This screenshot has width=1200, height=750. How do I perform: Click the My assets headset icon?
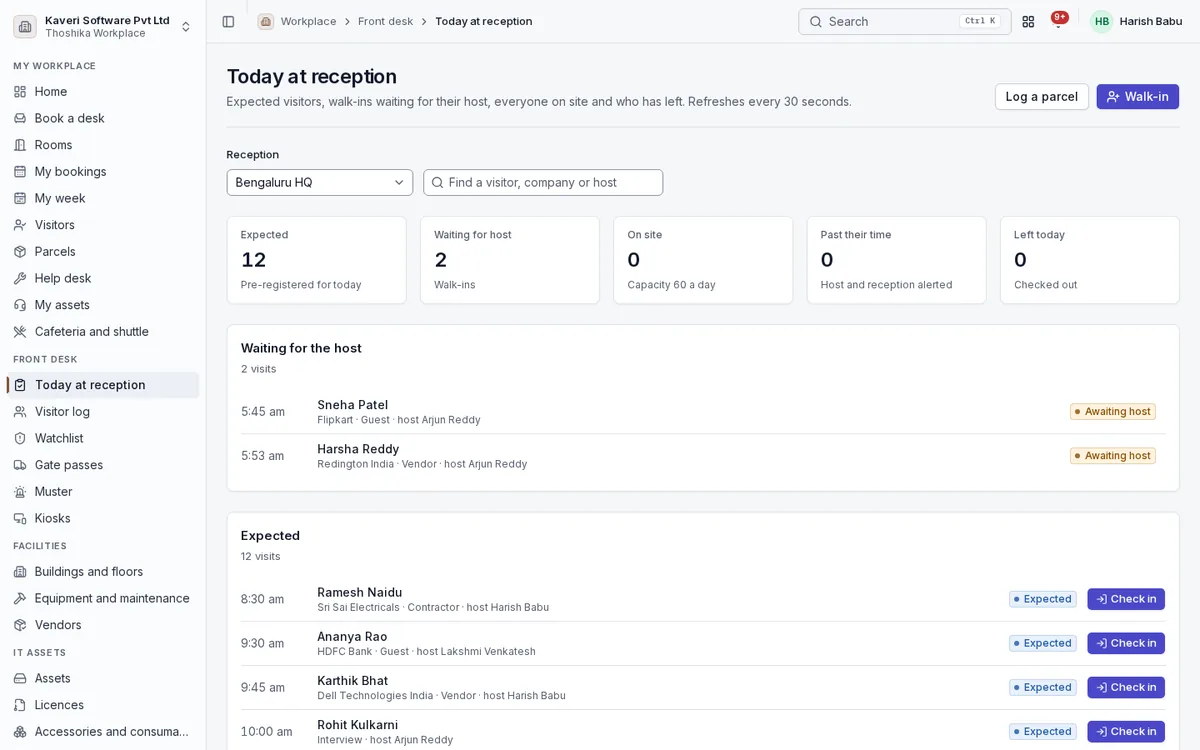click(20, 305)
